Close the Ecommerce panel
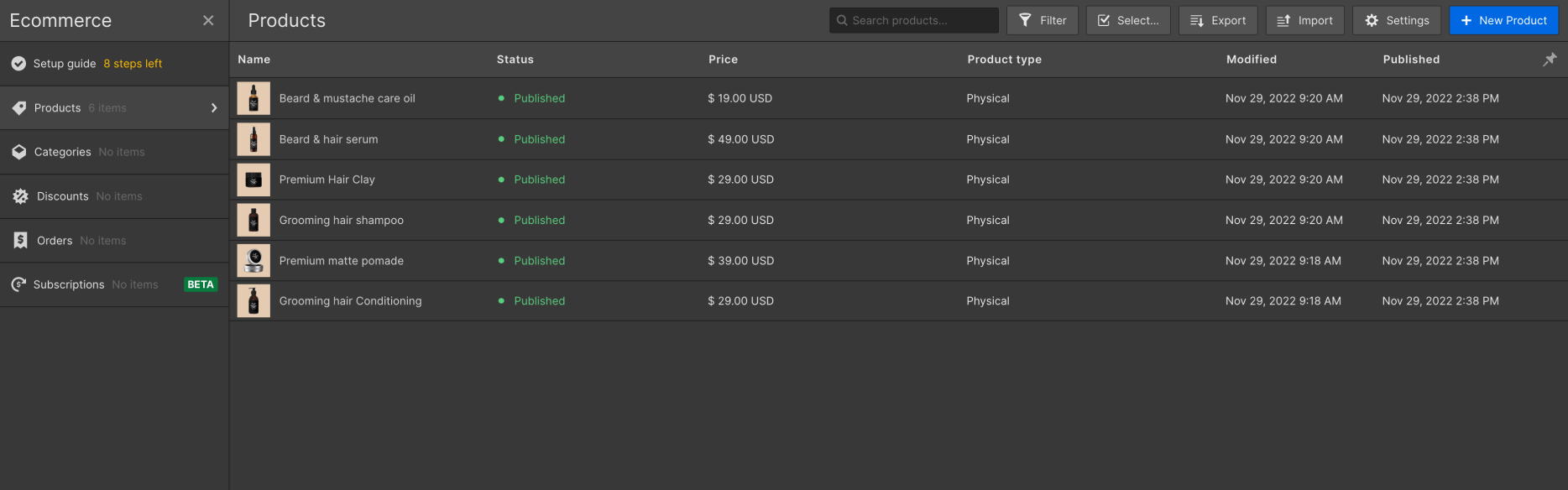The image size is (1568, 490). 208,21
